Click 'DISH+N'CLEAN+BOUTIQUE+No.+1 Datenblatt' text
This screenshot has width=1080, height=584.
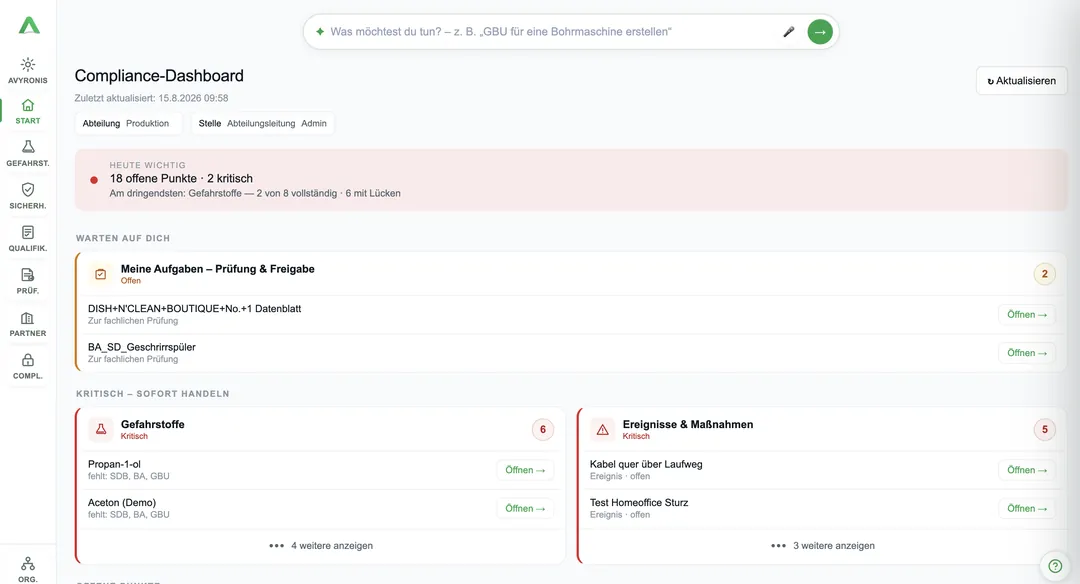point(194,309)
